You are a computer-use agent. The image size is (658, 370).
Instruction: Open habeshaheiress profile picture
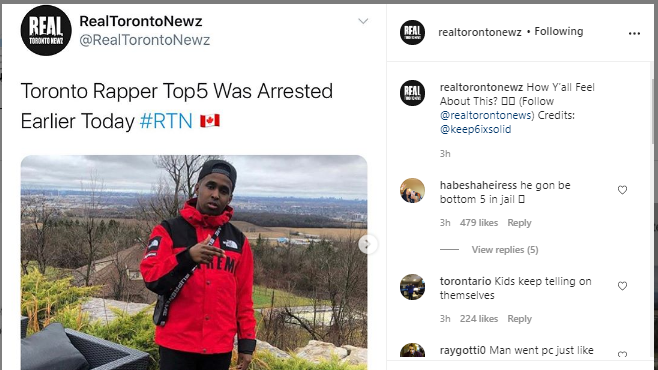click(x=412, y=190)
